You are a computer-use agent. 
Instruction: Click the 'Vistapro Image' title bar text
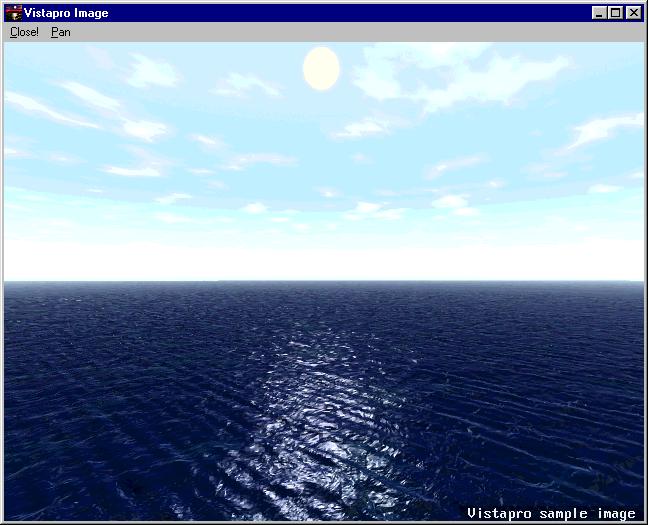point(66,13)
